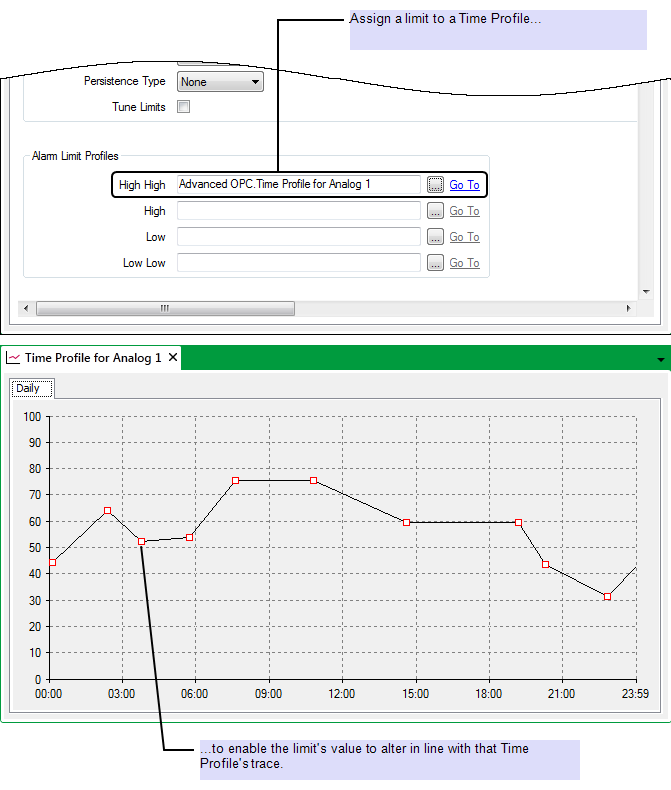Enable the Tune Limits checkbox
Screen dimensions: 671x790
point(183,107)
